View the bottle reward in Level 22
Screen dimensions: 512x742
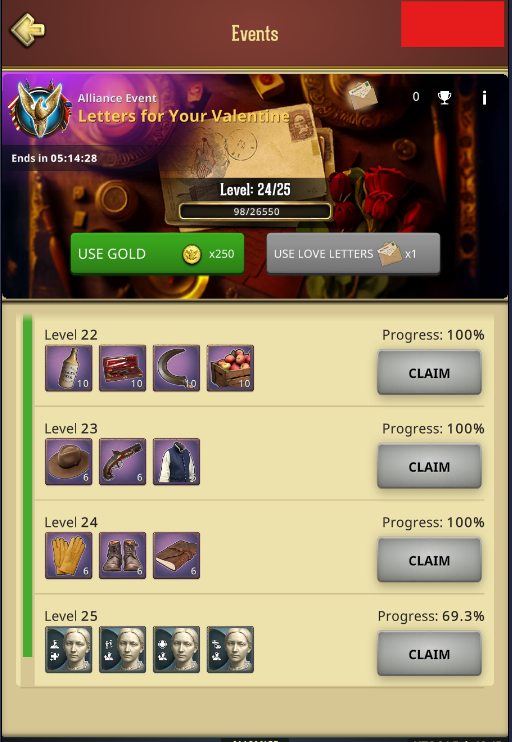[x=69, y=368]
